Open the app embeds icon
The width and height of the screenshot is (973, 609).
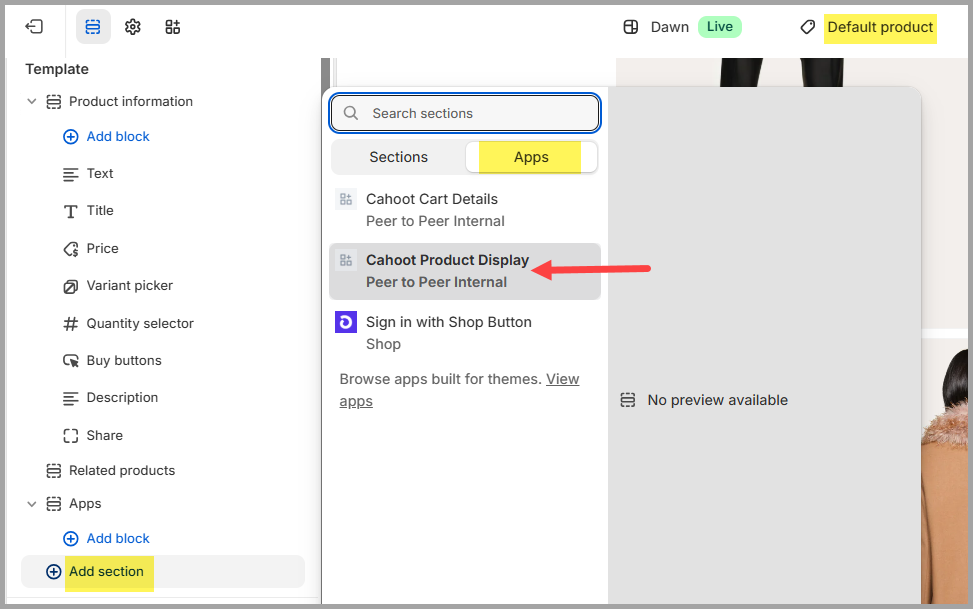coord(173,27)
